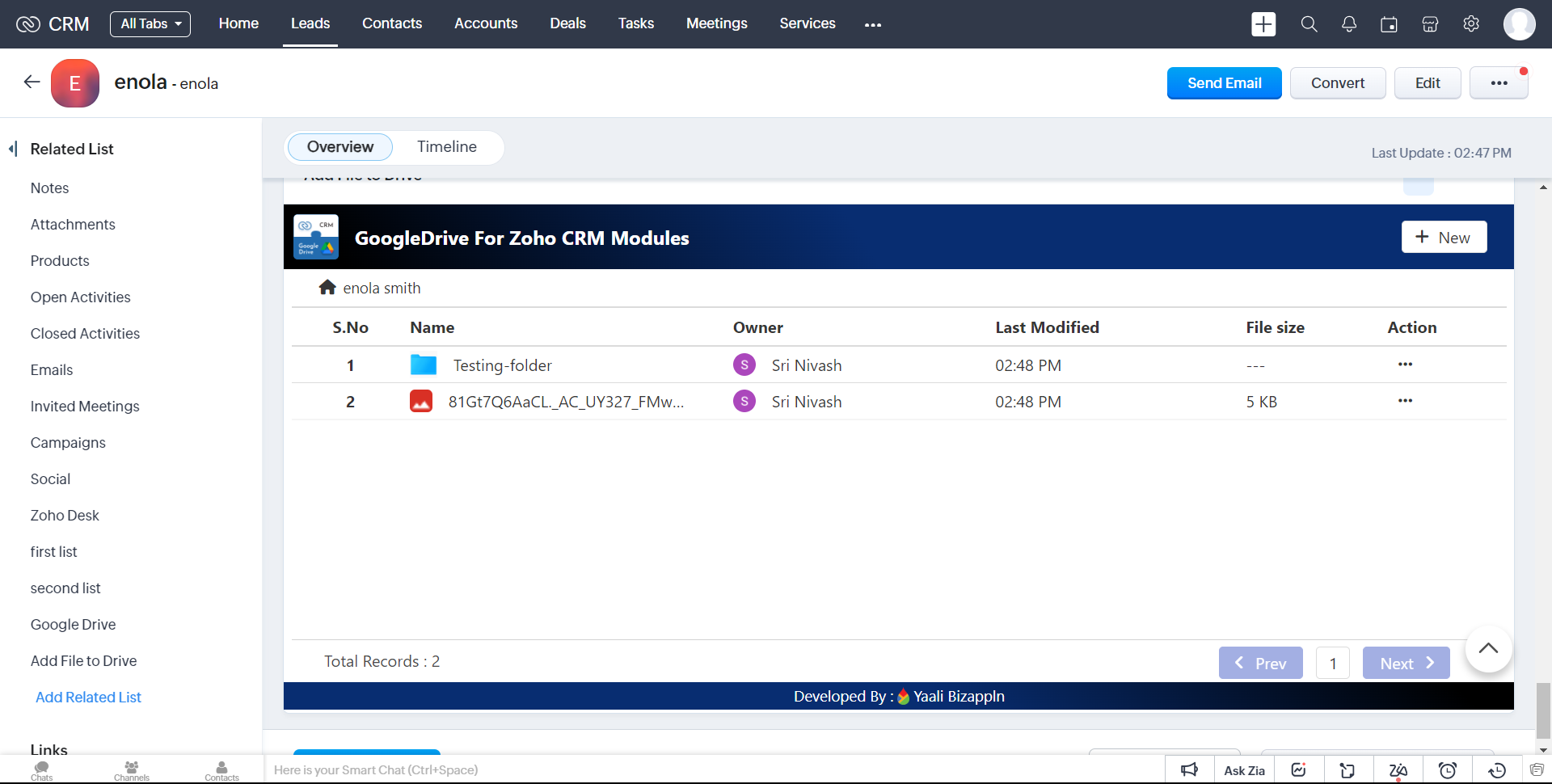The image size is (1552, 784).
Task: Open the notifications bell
Action: point(1349,24)
